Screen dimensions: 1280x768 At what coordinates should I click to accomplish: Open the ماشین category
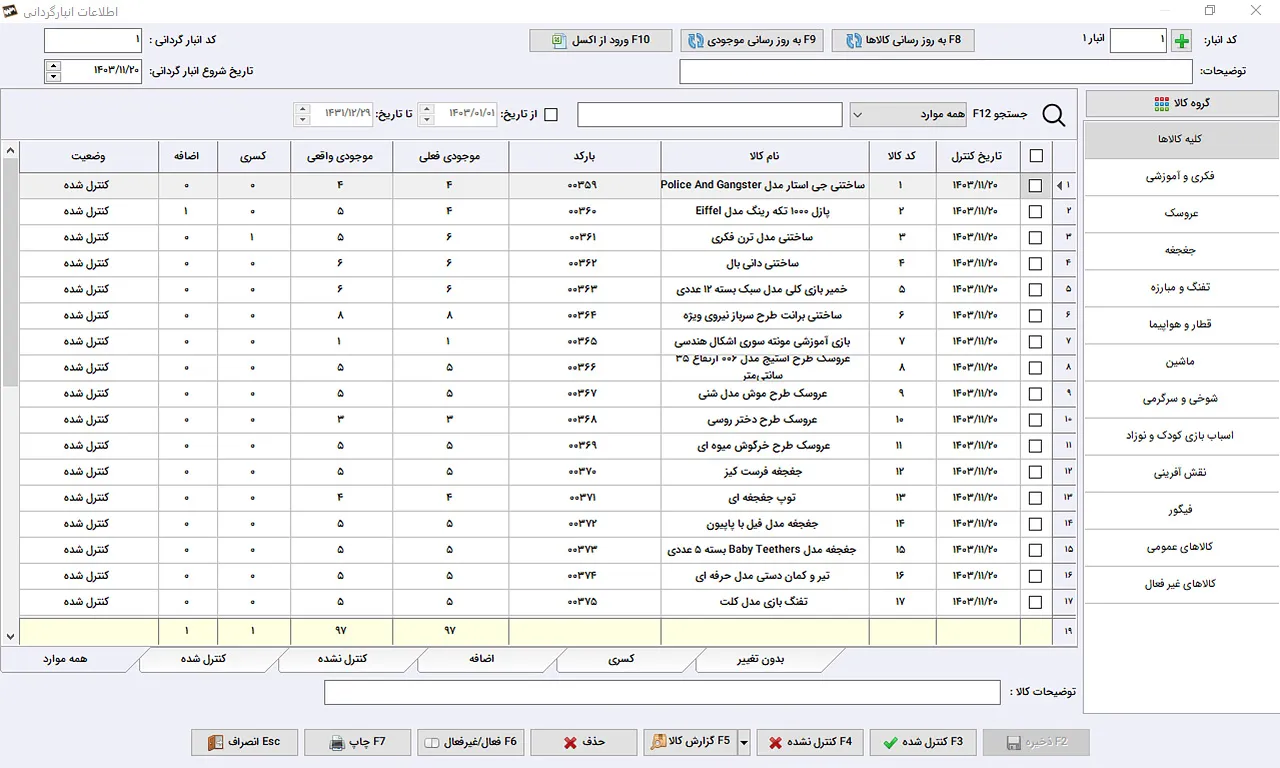coord(1182,362)
